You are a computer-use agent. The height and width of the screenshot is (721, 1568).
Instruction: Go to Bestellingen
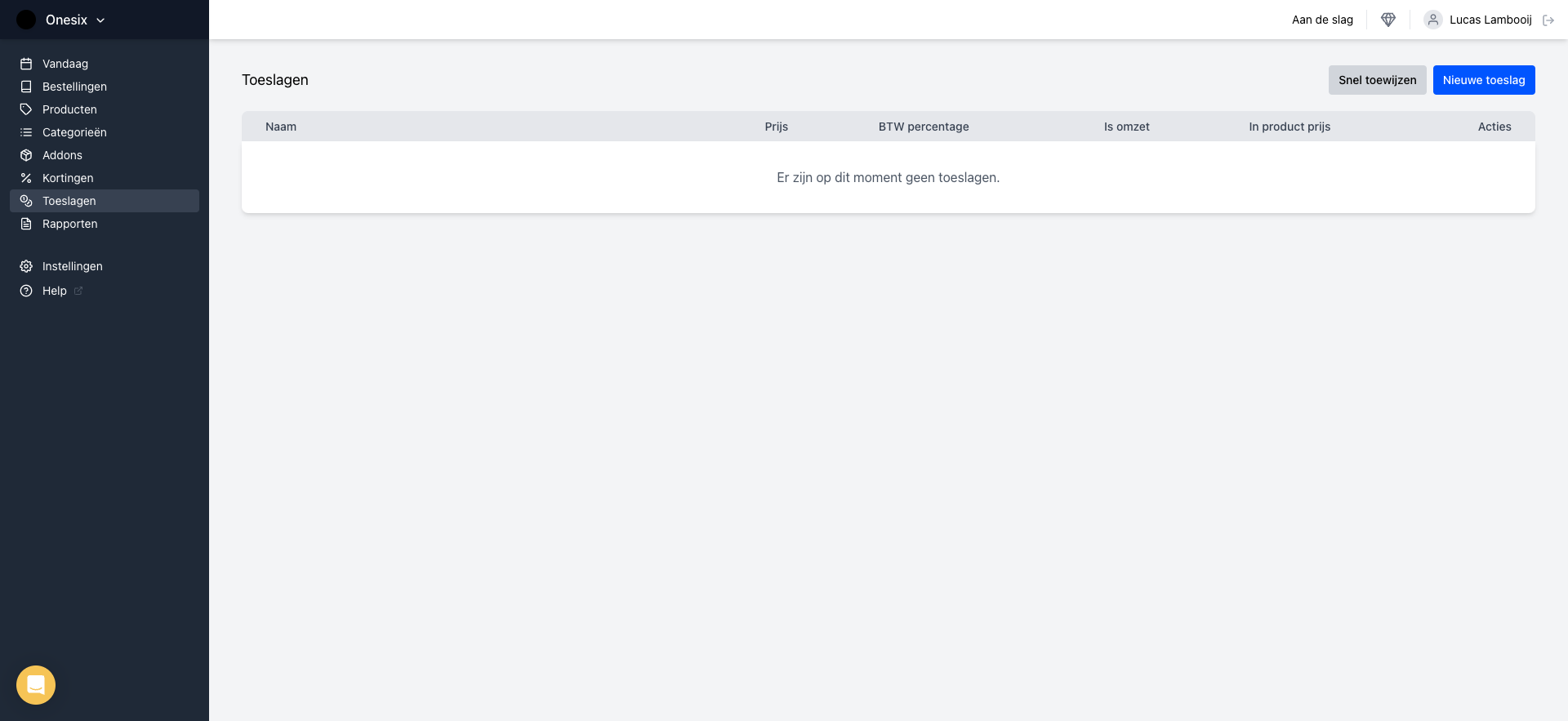pos(105,87)
